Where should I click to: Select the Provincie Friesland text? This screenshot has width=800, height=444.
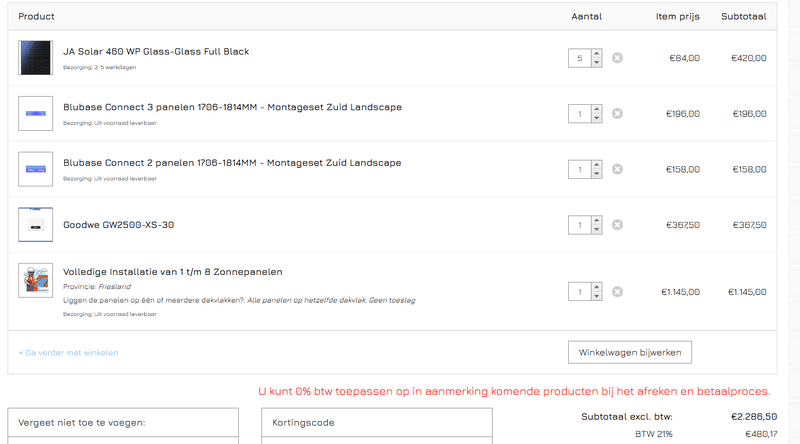[x=97, y=287]
